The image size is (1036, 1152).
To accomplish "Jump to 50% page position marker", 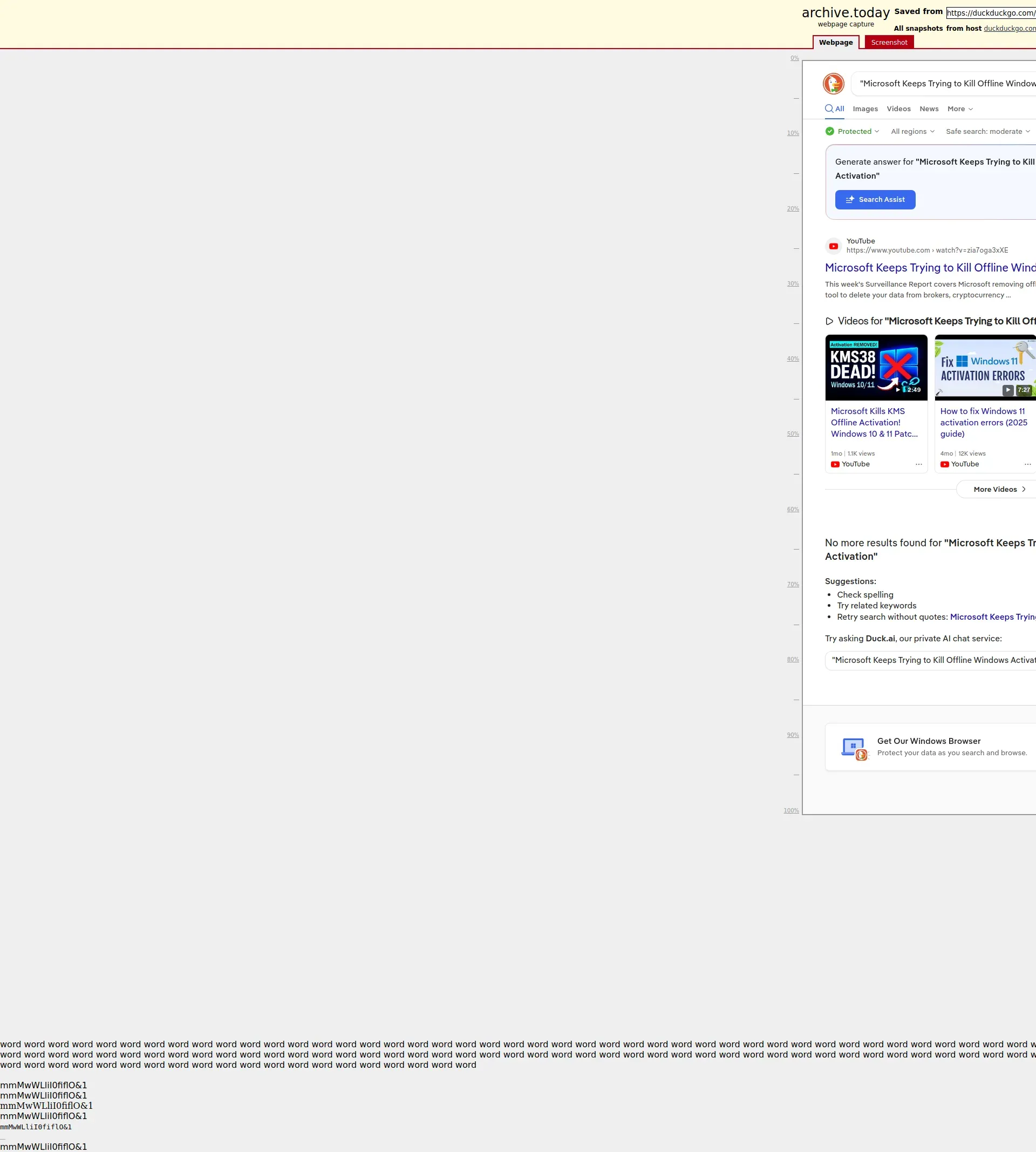I will click(x=792, y=434).
